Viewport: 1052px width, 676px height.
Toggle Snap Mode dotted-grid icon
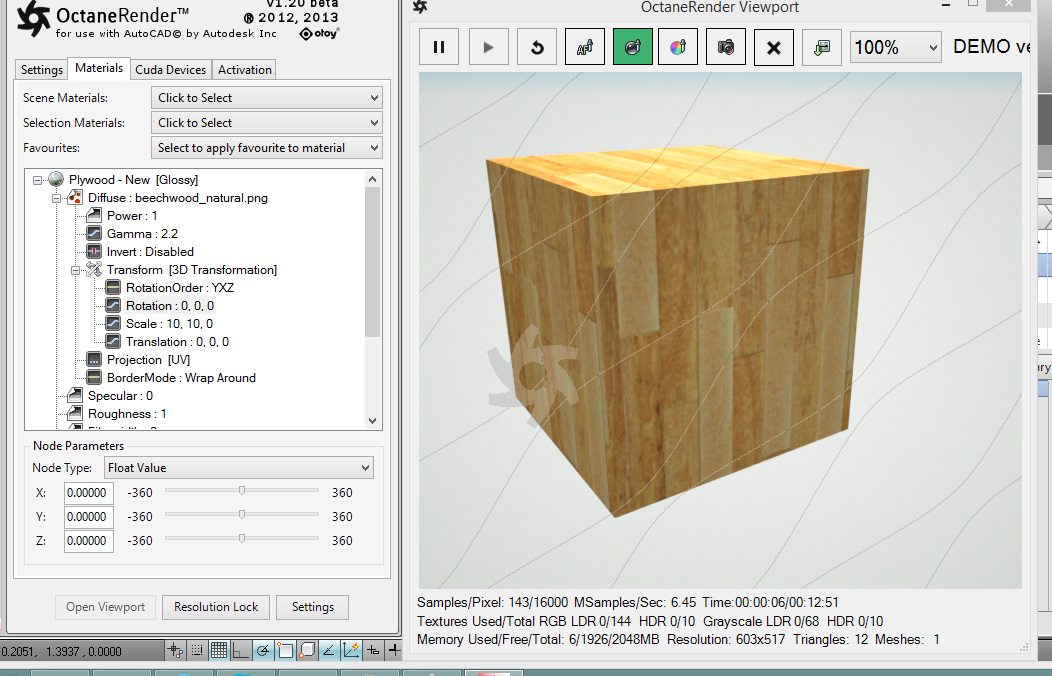(x=197, y=650)
